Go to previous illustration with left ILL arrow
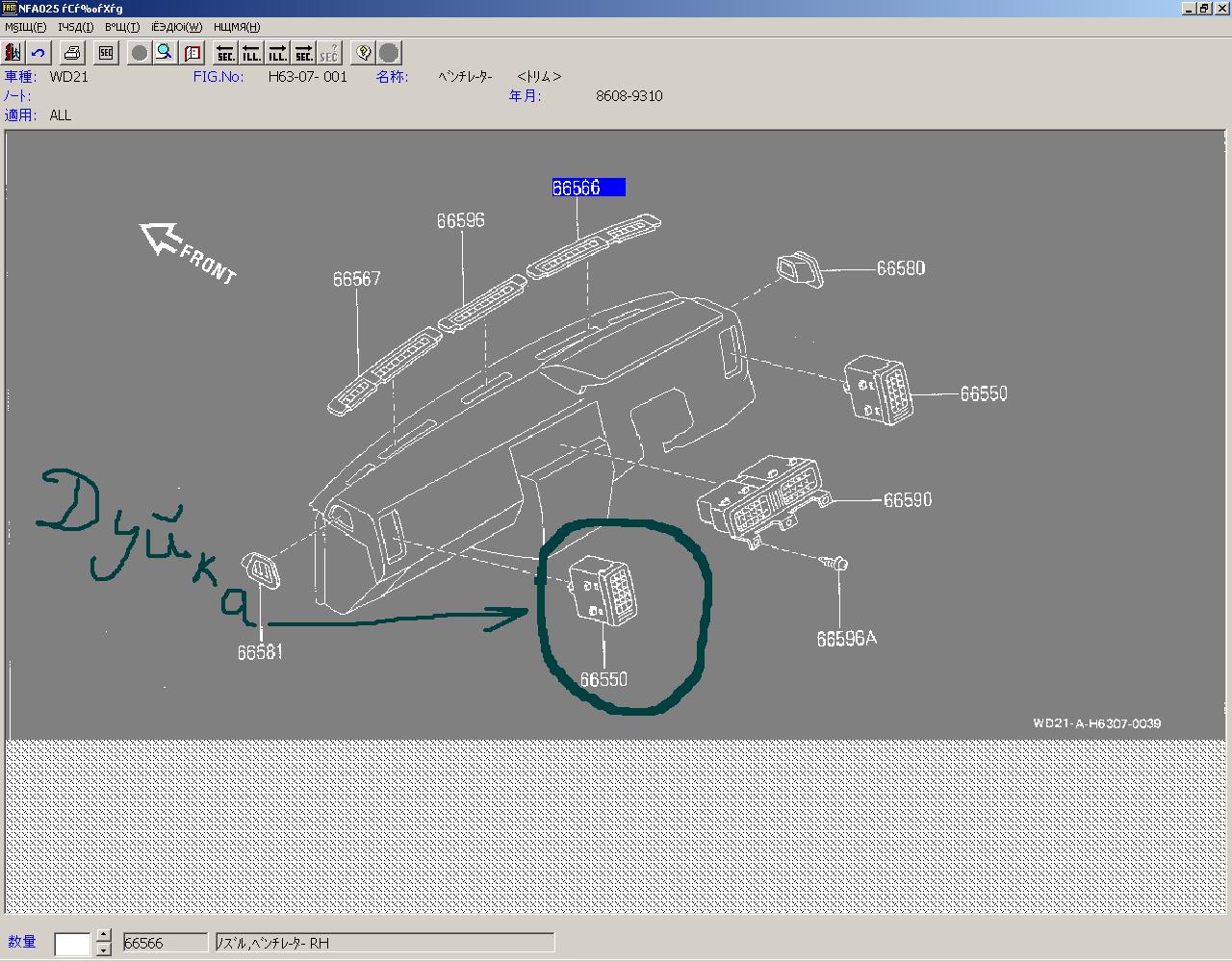Screen dimensions: 1232x962 (x=251, y=53)
